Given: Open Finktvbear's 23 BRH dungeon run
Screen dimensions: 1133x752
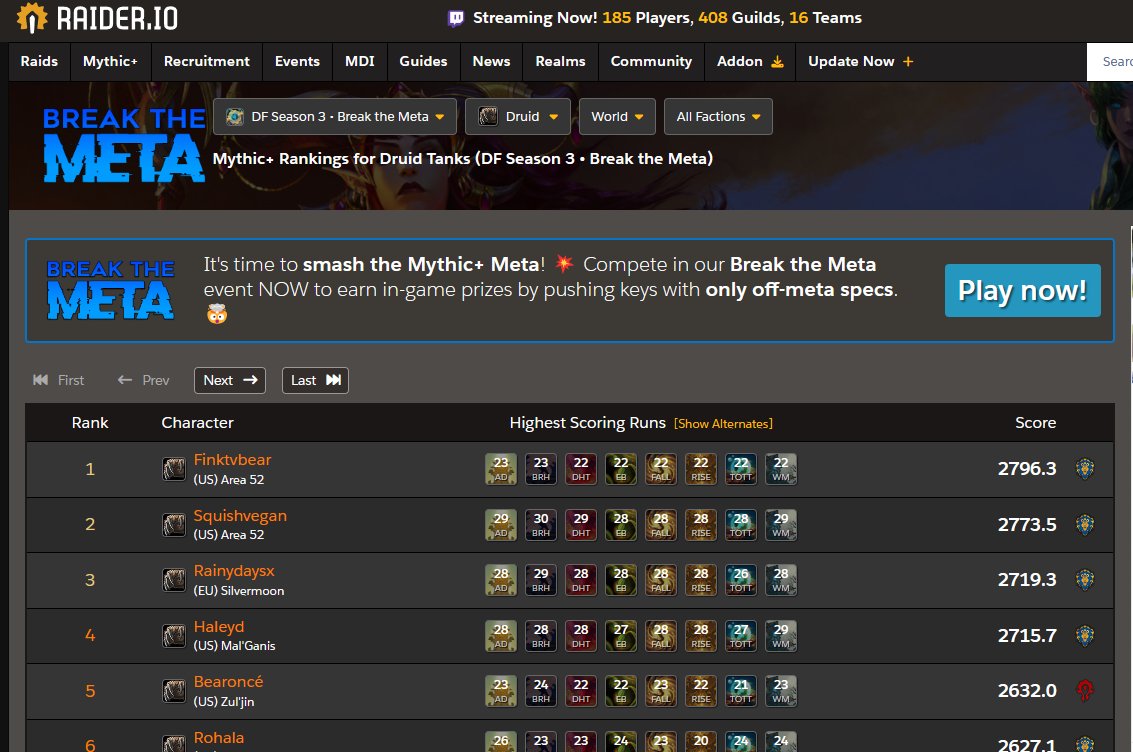Looking at the screenshot, I should [x=540, y=469].
